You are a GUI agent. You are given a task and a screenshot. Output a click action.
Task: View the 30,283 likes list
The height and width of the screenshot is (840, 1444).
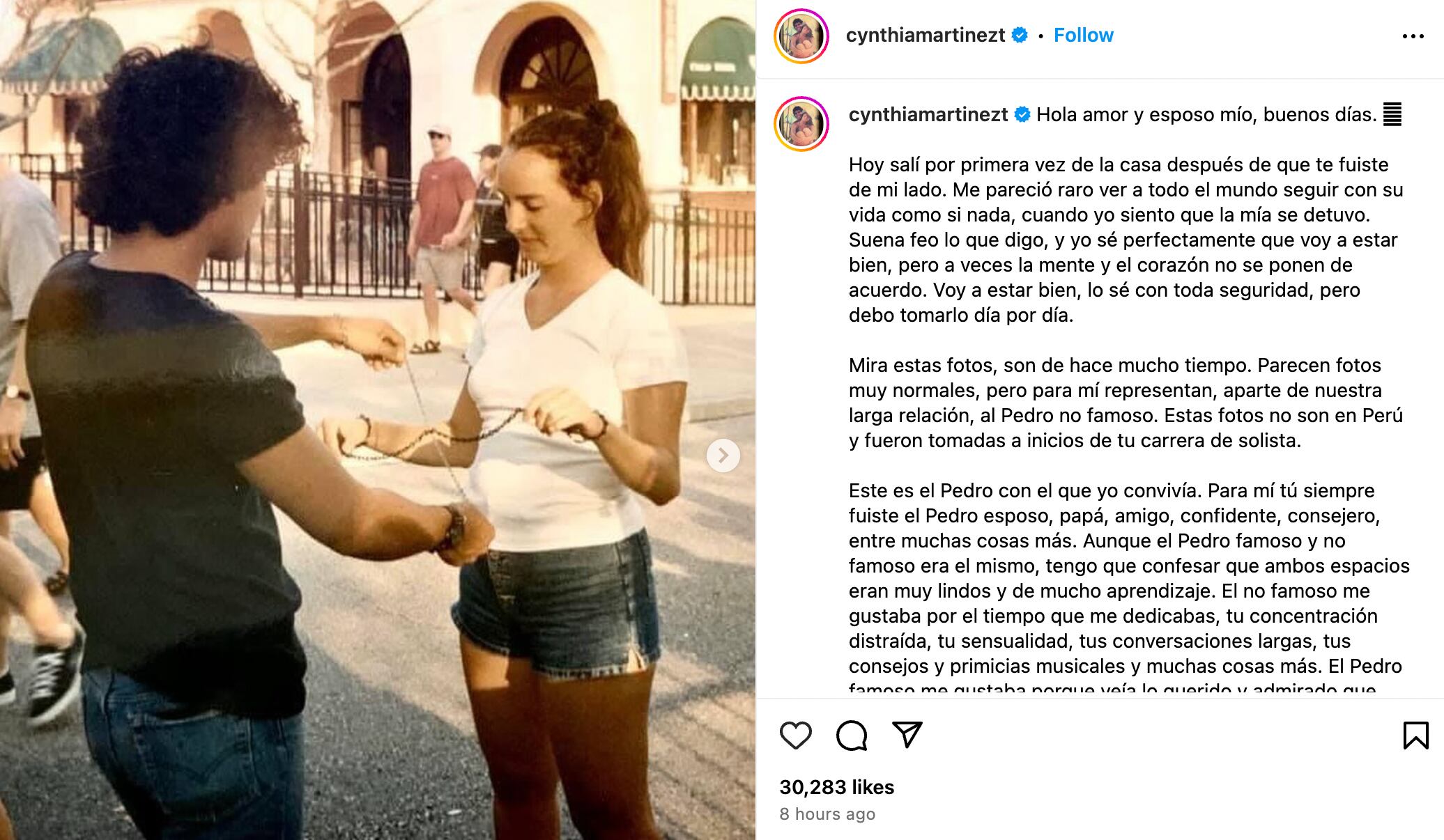tap(836, 787)
